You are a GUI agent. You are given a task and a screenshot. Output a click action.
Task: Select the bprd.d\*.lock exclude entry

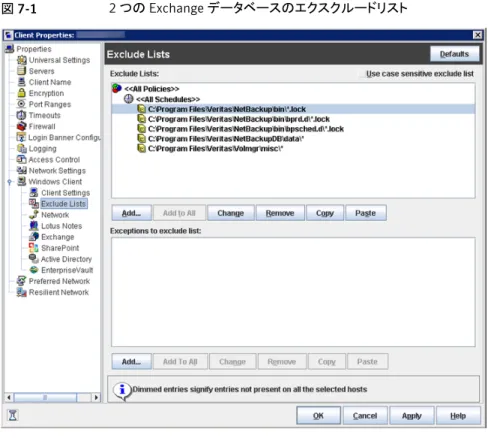click(239, 119)
